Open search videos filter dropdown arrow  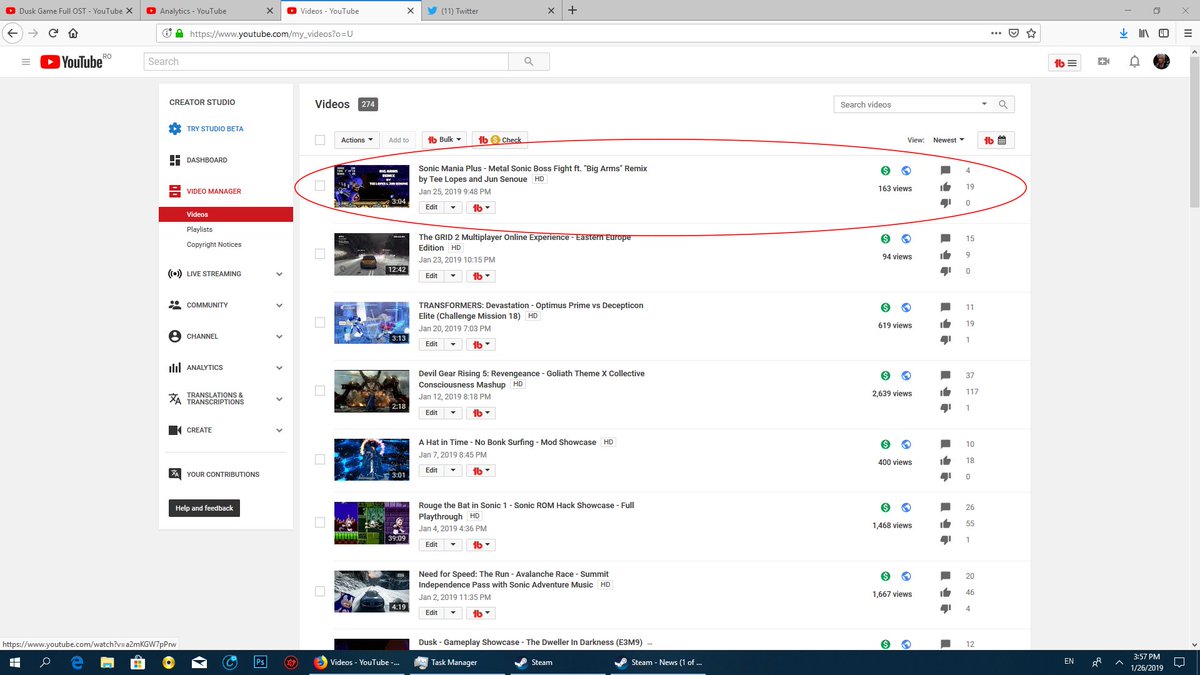click(984, 104)
